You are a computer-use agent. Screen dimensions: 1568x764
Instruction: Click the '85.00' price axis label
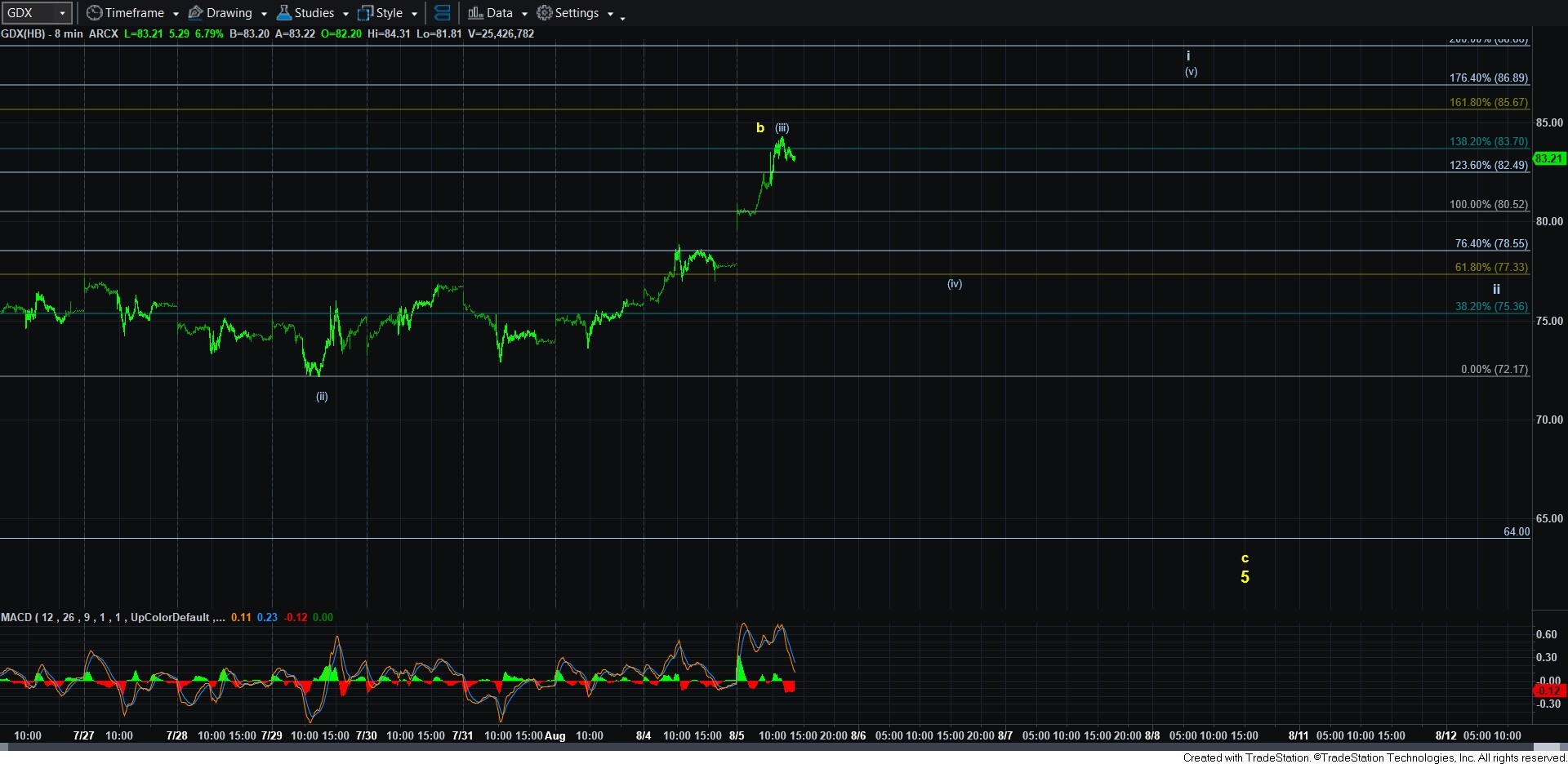coord(1549,122)
